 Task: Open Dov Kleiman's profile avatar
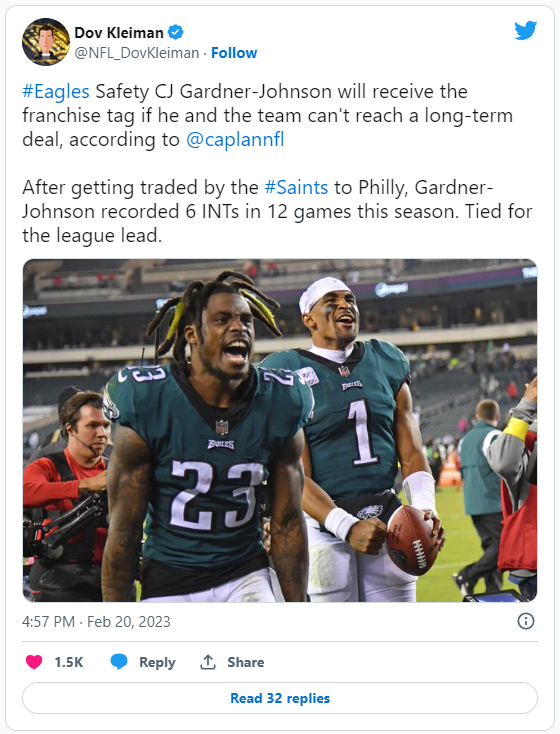tap(46, 42)
